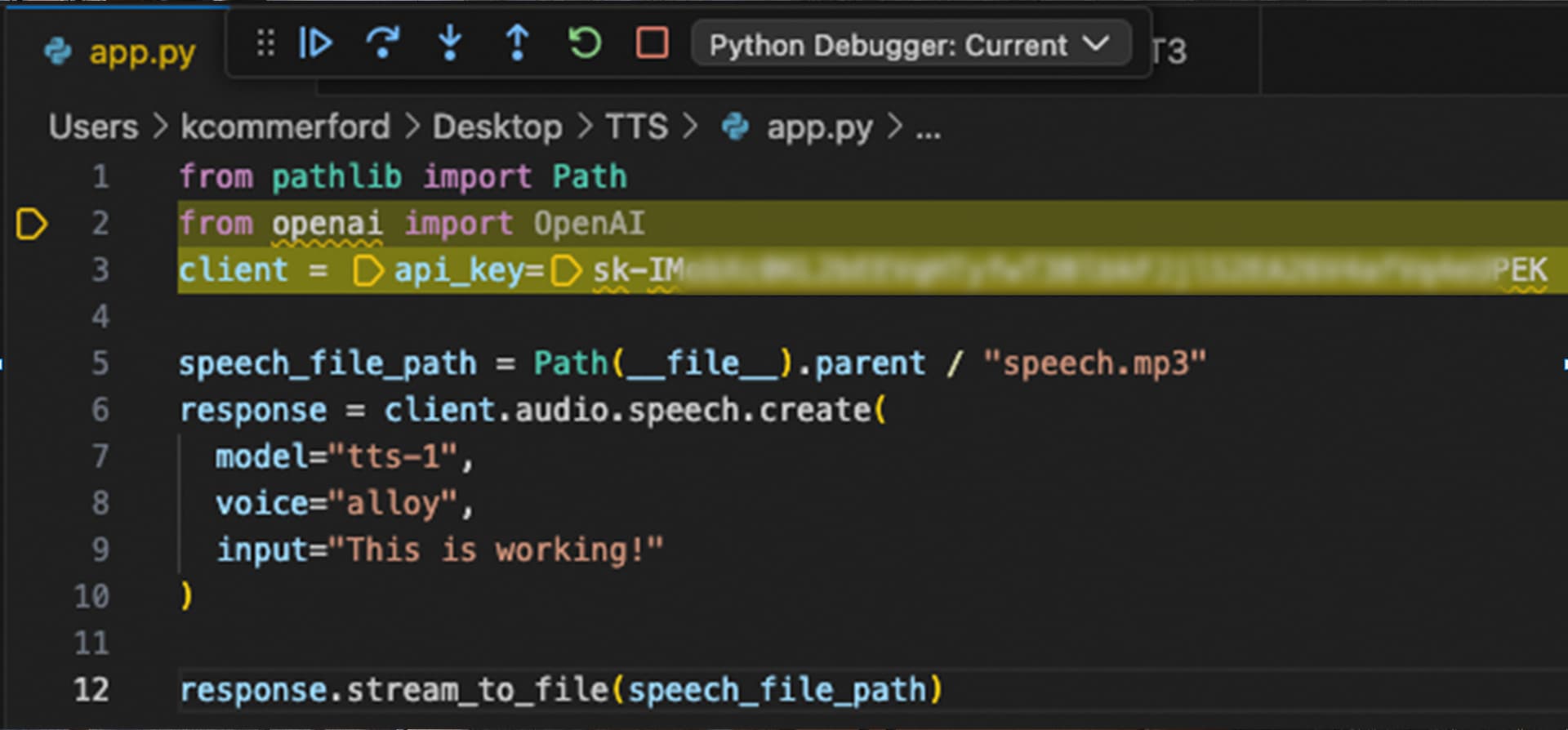Click the closing parenthesis on line 10

(x=187, y=596)
